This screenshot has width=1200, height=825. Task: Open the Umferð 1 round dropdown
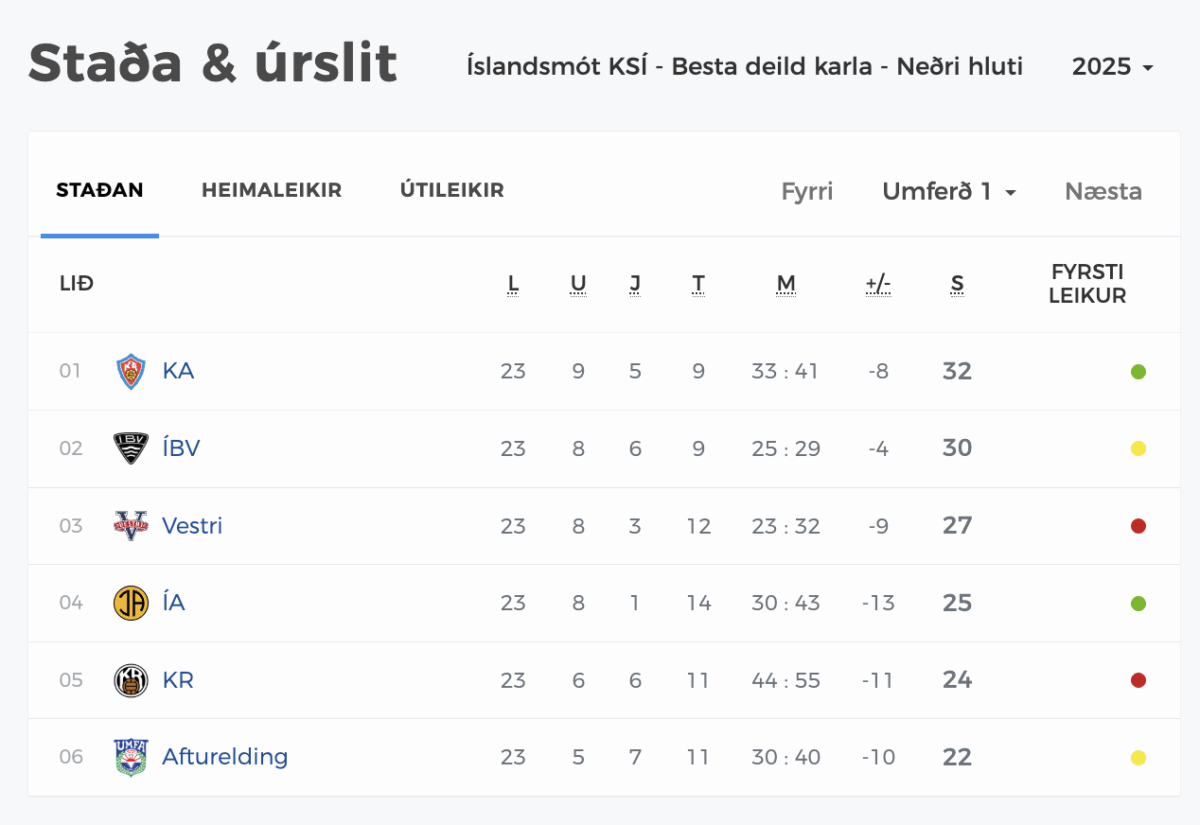[x=949, y=191]
